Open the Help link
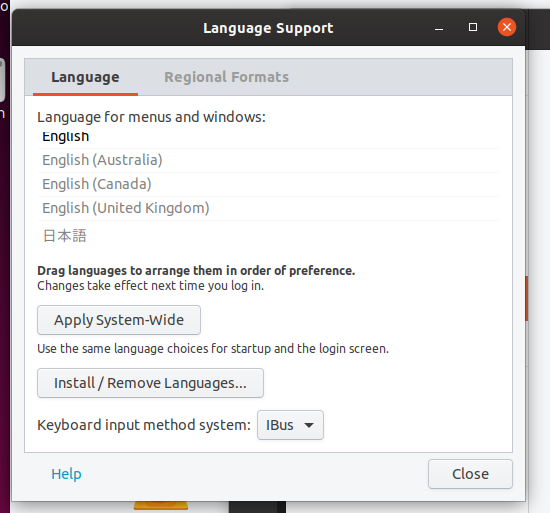This screenshot has height=513, width=550. pos(66,474)
